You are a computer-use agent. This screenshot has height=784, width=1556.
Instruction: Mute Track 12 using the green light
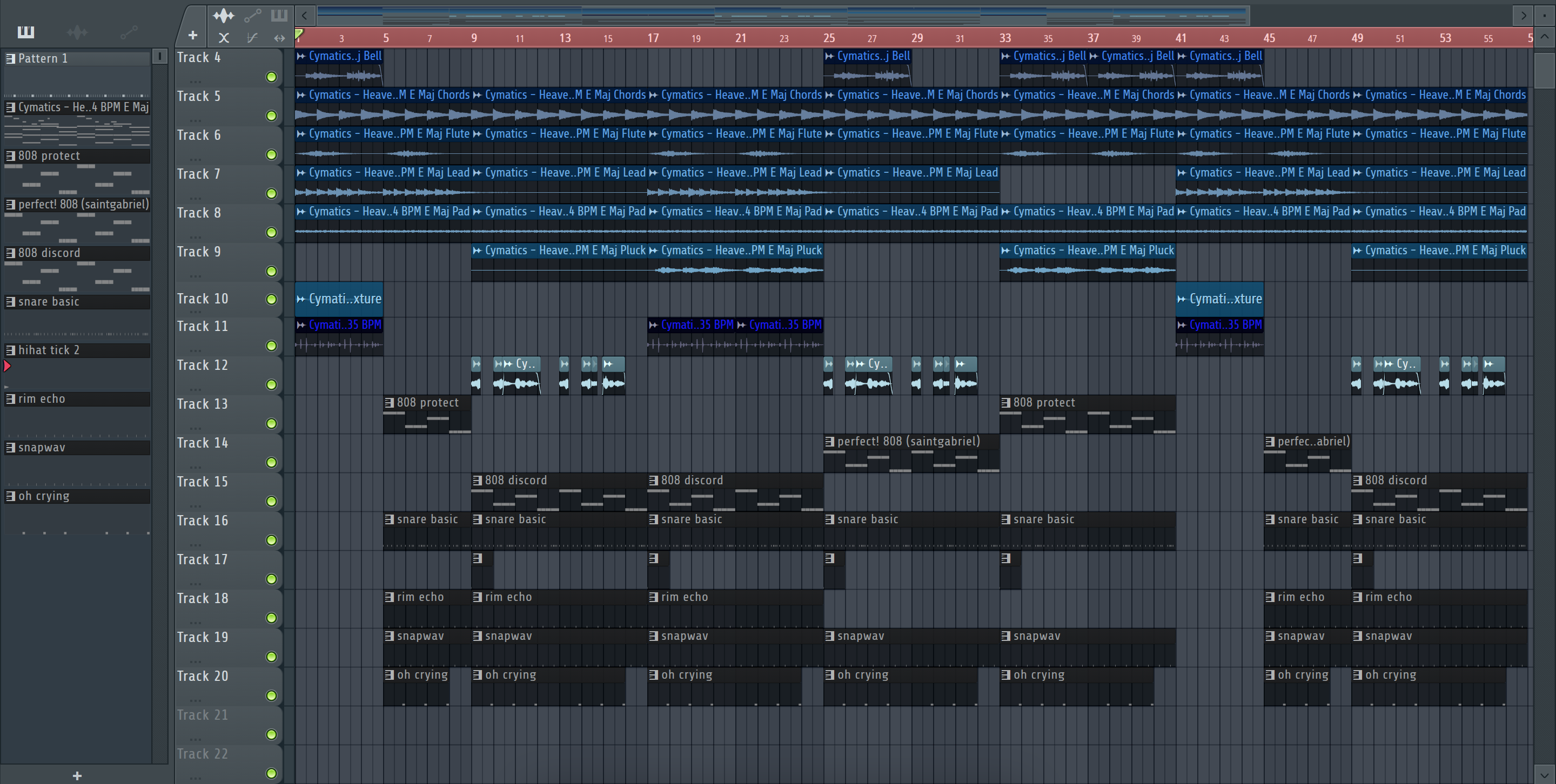point(271,384)
